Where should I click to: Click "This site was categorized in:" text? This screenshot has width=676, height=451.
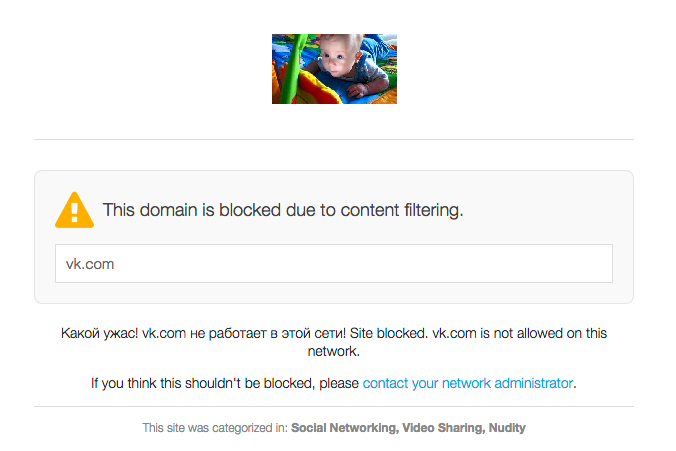pos(215,428)
